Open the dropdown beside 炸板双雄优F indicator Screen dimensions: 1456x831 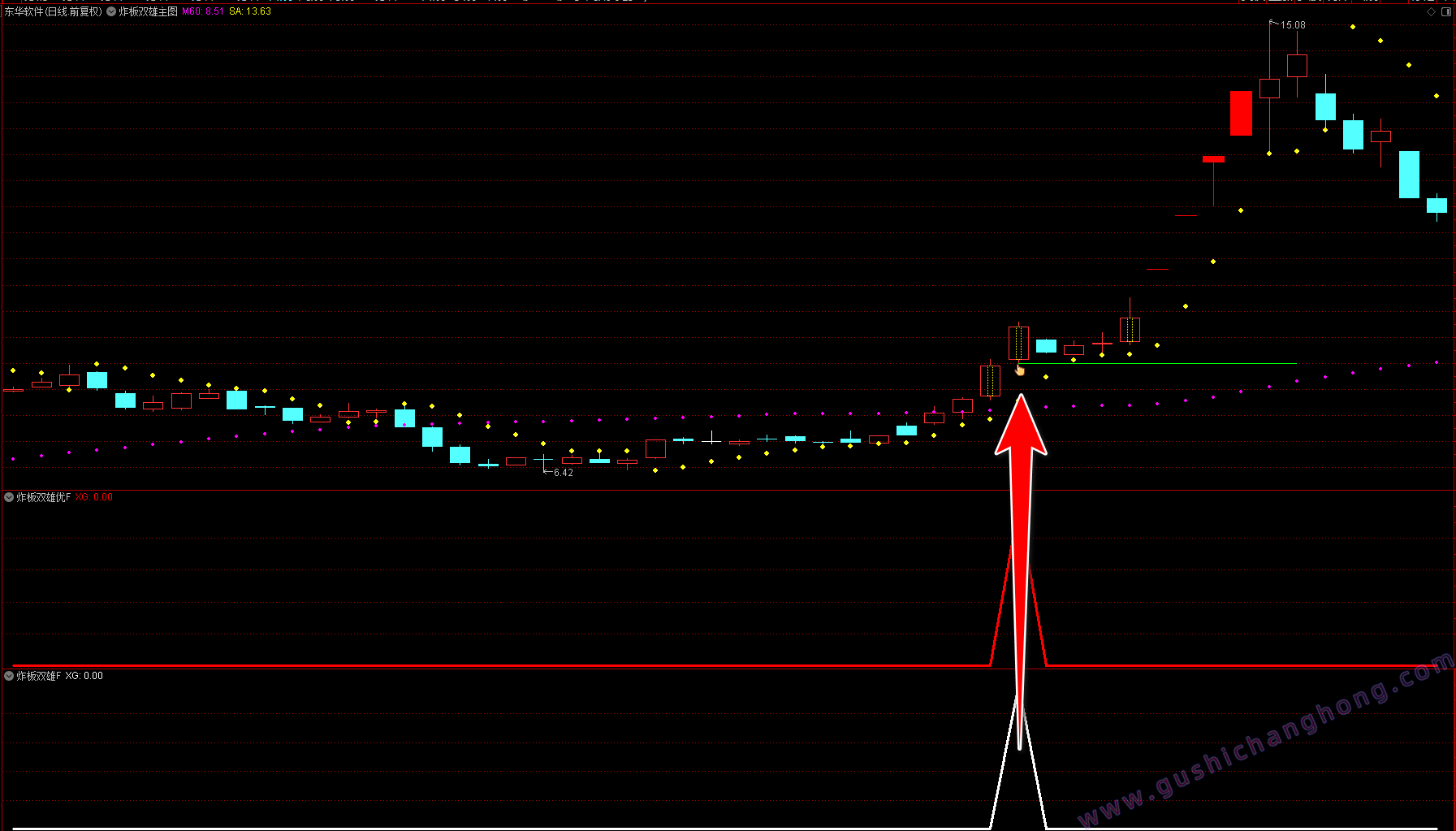(x=9, y=497)
